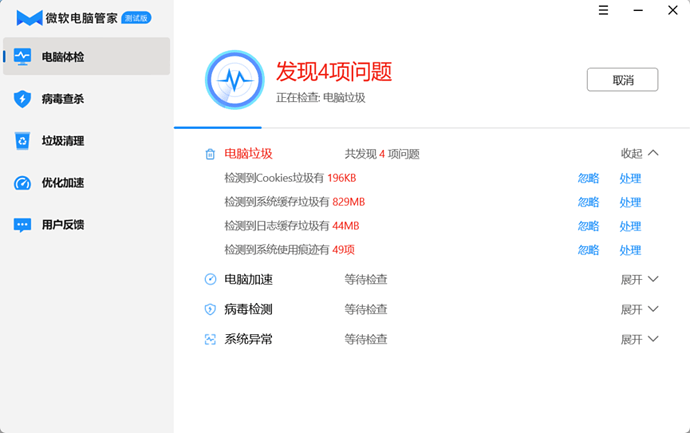Image resolution: width=690 pixels, height=433 pixels.
Task: Click the down chevron in 电脑加速 row
Action: click(x=653, y=279)
